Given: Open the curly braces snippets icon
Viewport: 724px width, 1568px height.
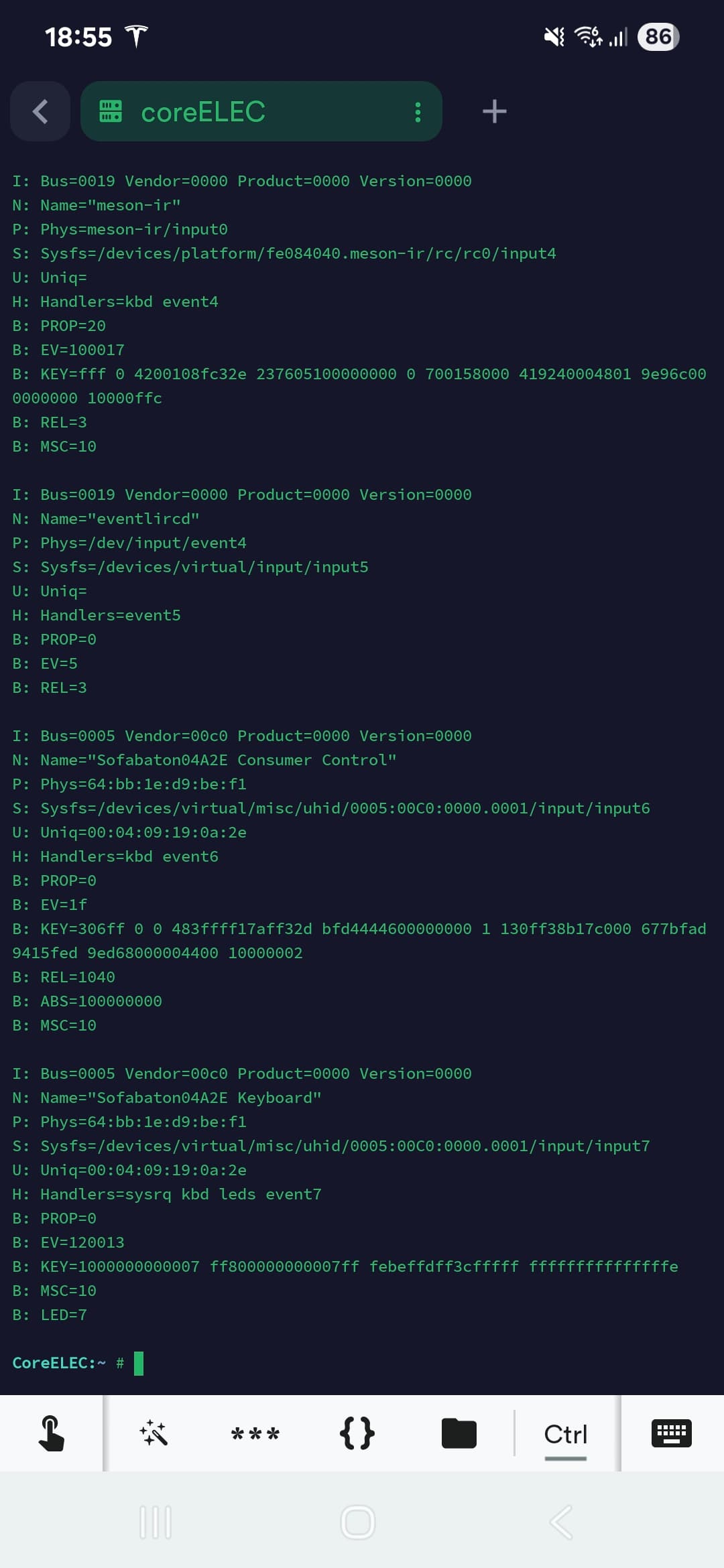Looking at the screenshot, I should (357, 1433).
